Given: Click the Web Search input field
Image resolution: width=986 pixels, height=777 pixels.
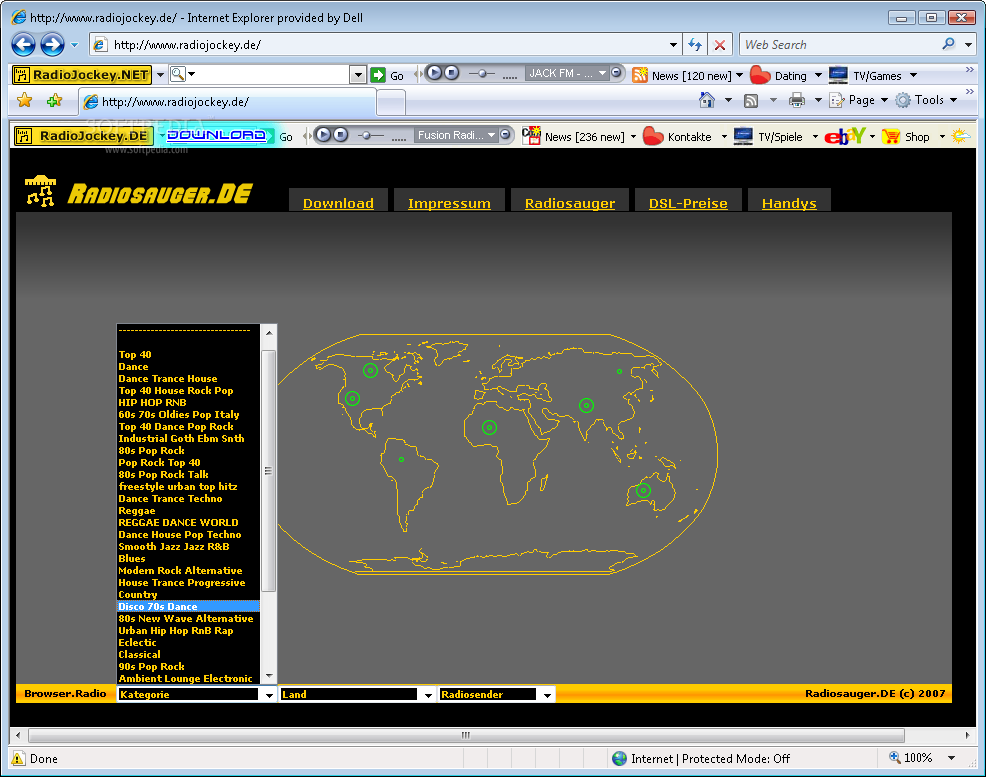Looking at the screenshot, I should point(839,45).
